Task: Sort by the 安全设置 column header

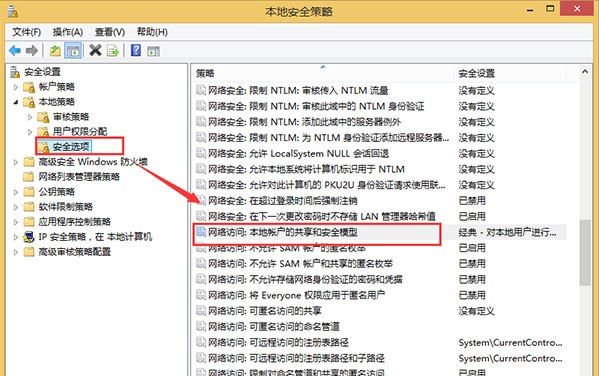Action: tap(510, 73)
